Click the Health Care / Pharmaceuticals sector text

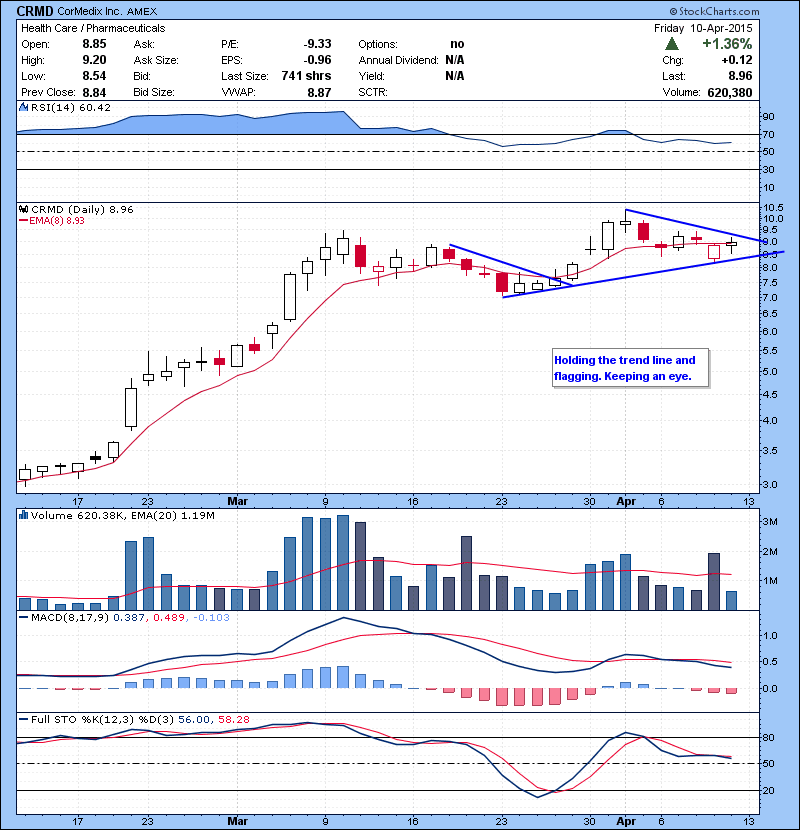93,28
